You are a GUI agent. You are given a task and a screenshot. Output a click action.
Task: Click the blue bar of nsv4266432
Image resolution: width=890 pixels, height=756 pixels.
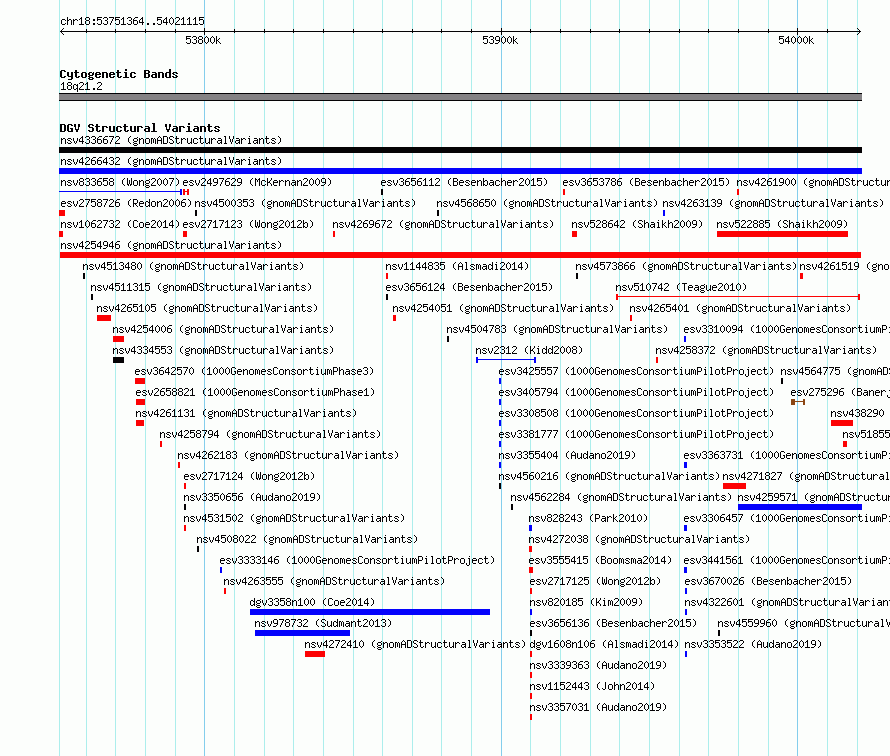[460, 171]
